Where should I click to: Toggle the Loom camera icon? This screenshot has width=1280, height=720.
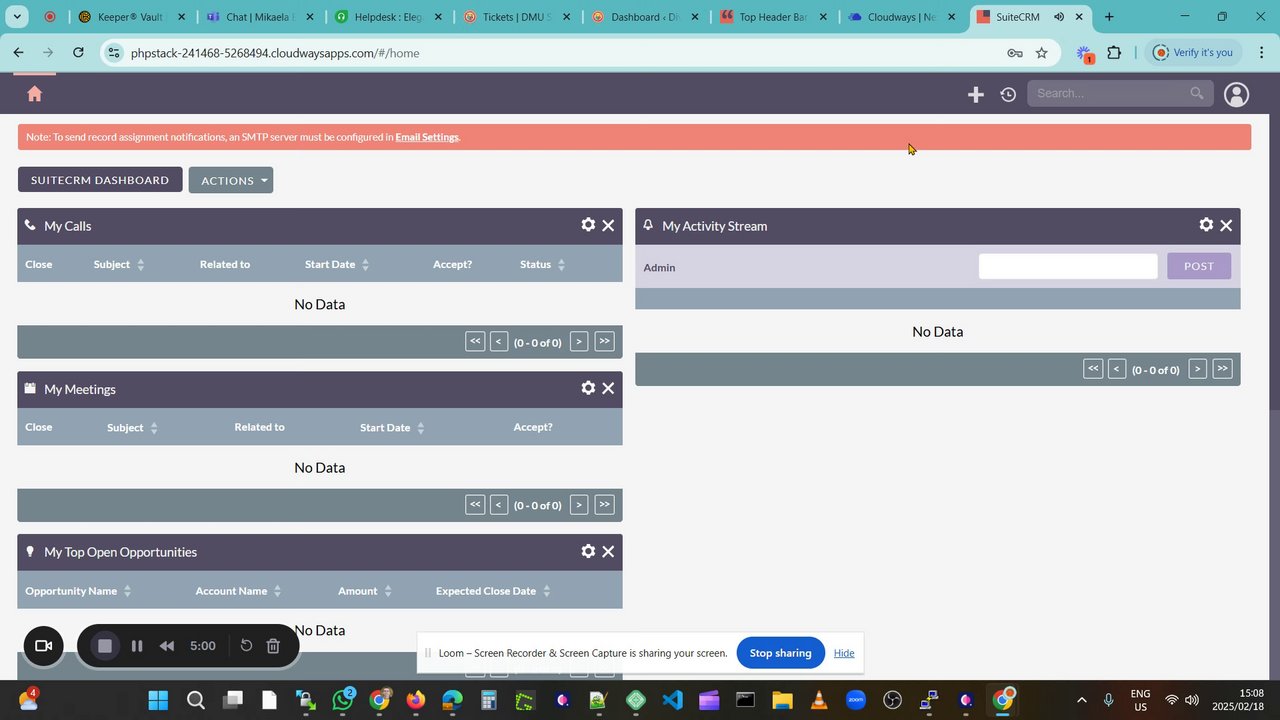click(x=43, y=646)
